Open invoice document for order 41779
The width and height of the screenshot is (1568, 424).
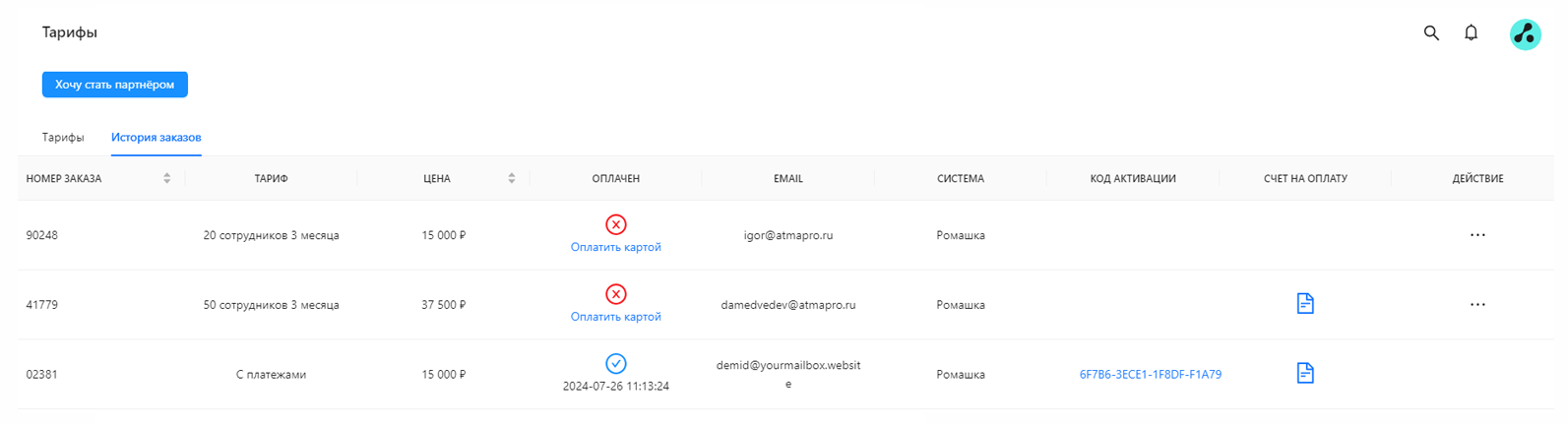pos(1305,304)
